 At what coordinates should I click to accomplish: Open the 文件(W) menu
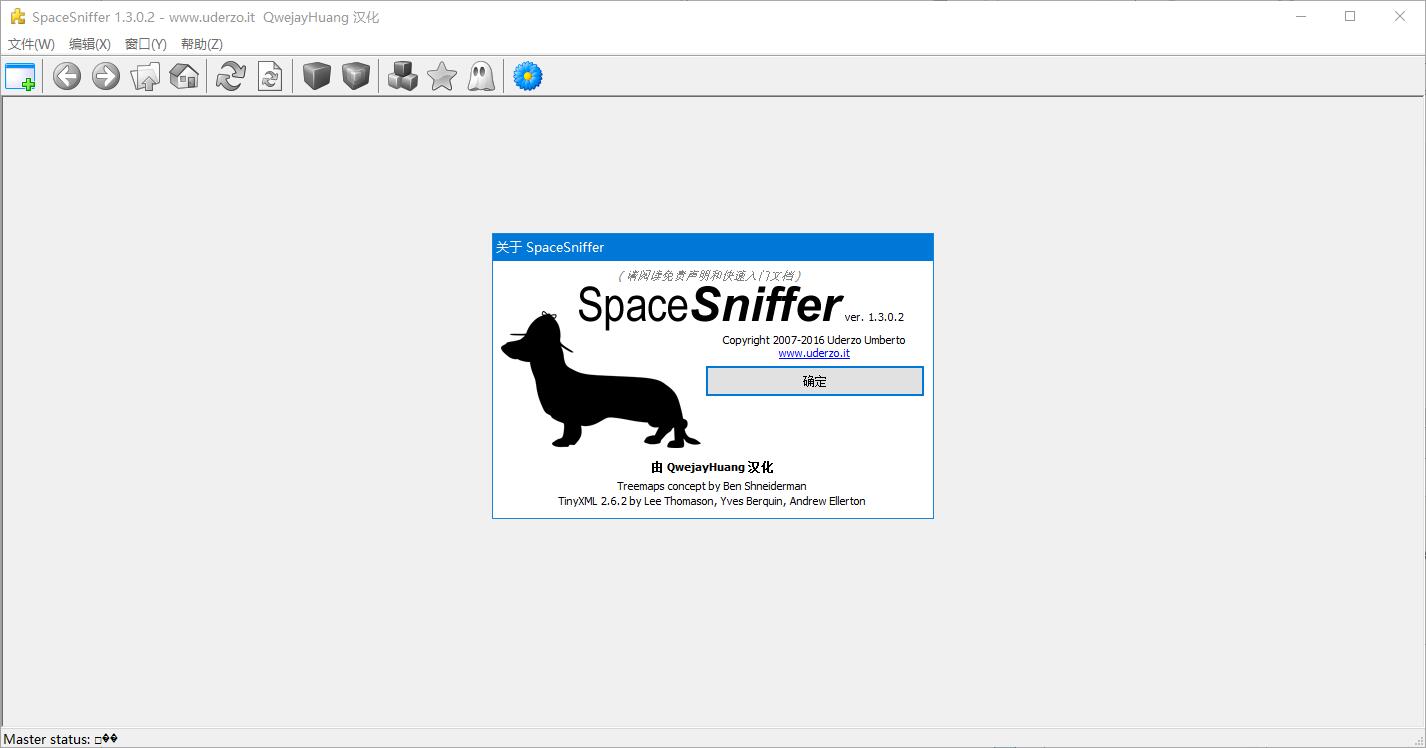[31, 44]
